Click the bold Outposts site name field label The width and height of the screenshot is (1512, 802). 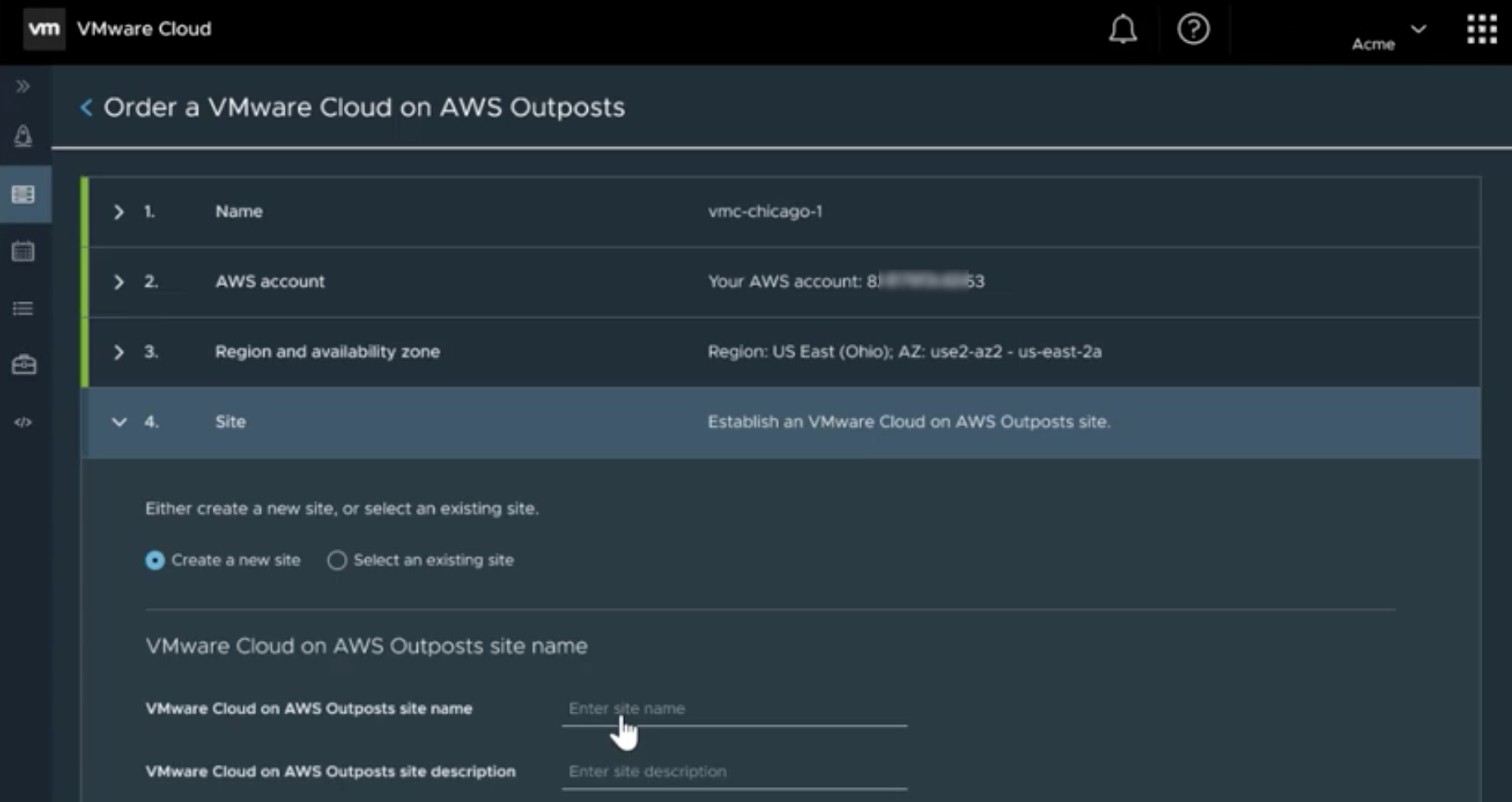pyautogui.click(x=309, y=708)
